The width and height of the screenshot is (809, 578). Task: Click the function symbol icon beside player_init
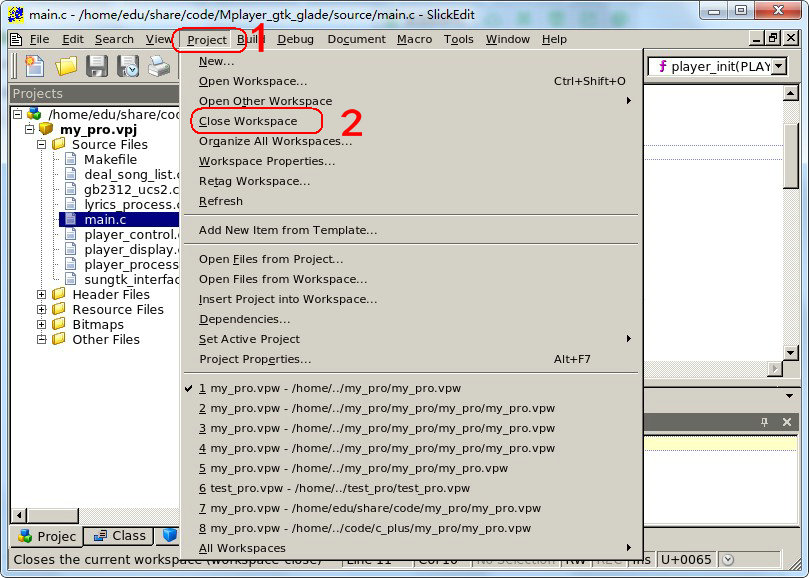pos(662,66)
